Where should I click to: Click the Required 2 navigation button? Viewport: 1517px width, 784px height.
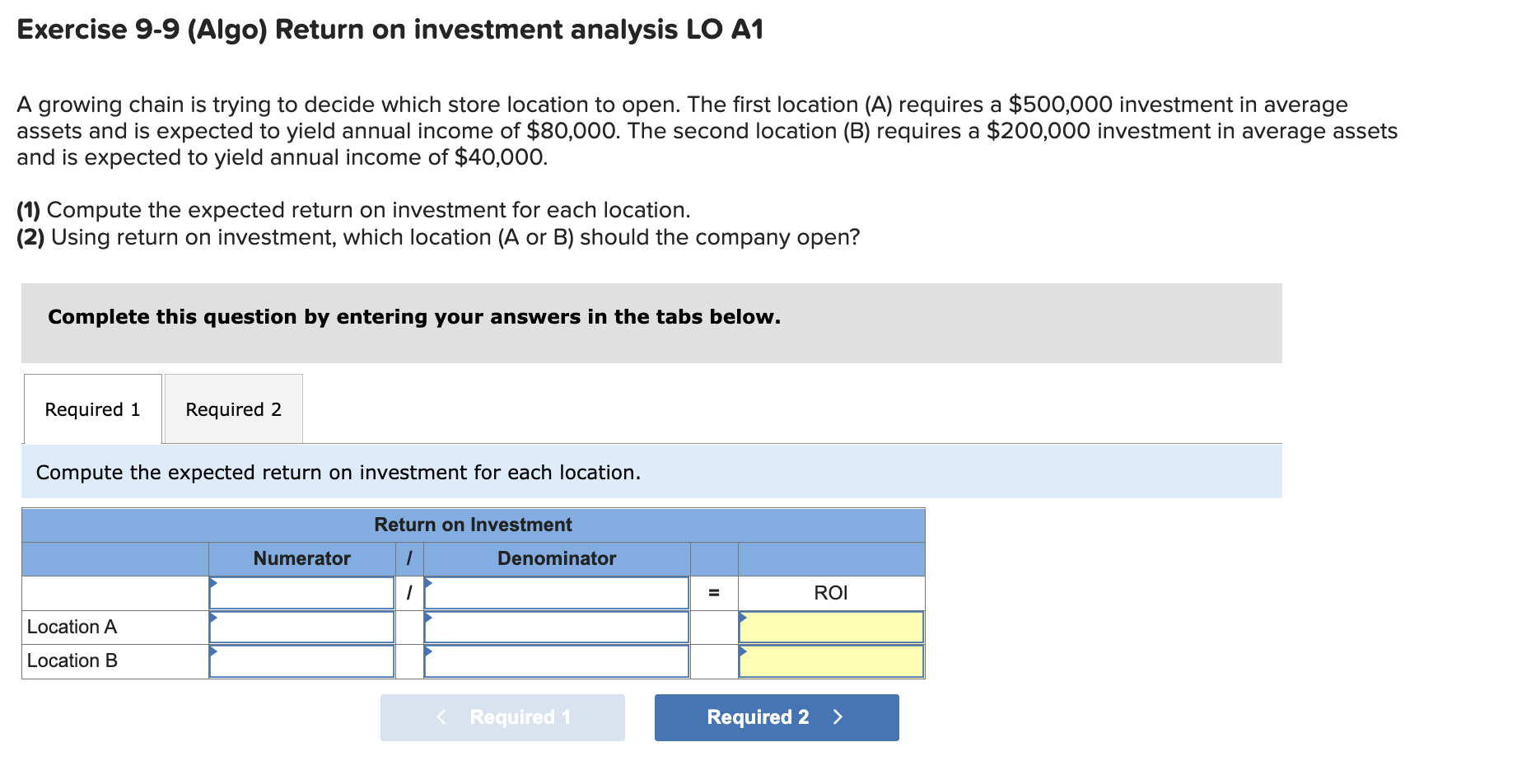click(775, 716)
